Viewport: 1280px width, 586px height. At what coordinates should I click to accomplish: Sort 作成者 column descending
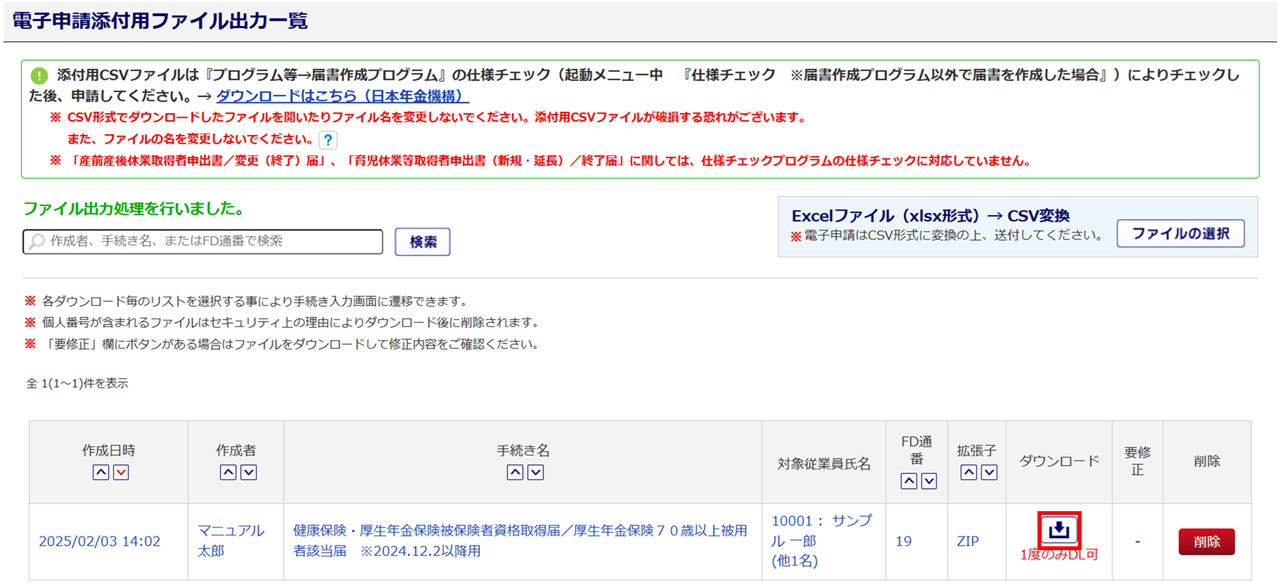[x=249, y=473]
